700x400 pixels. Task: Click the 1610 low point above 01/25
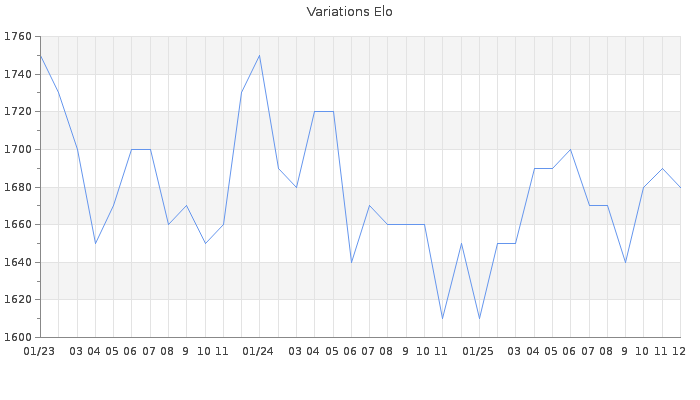click(479, 318)
